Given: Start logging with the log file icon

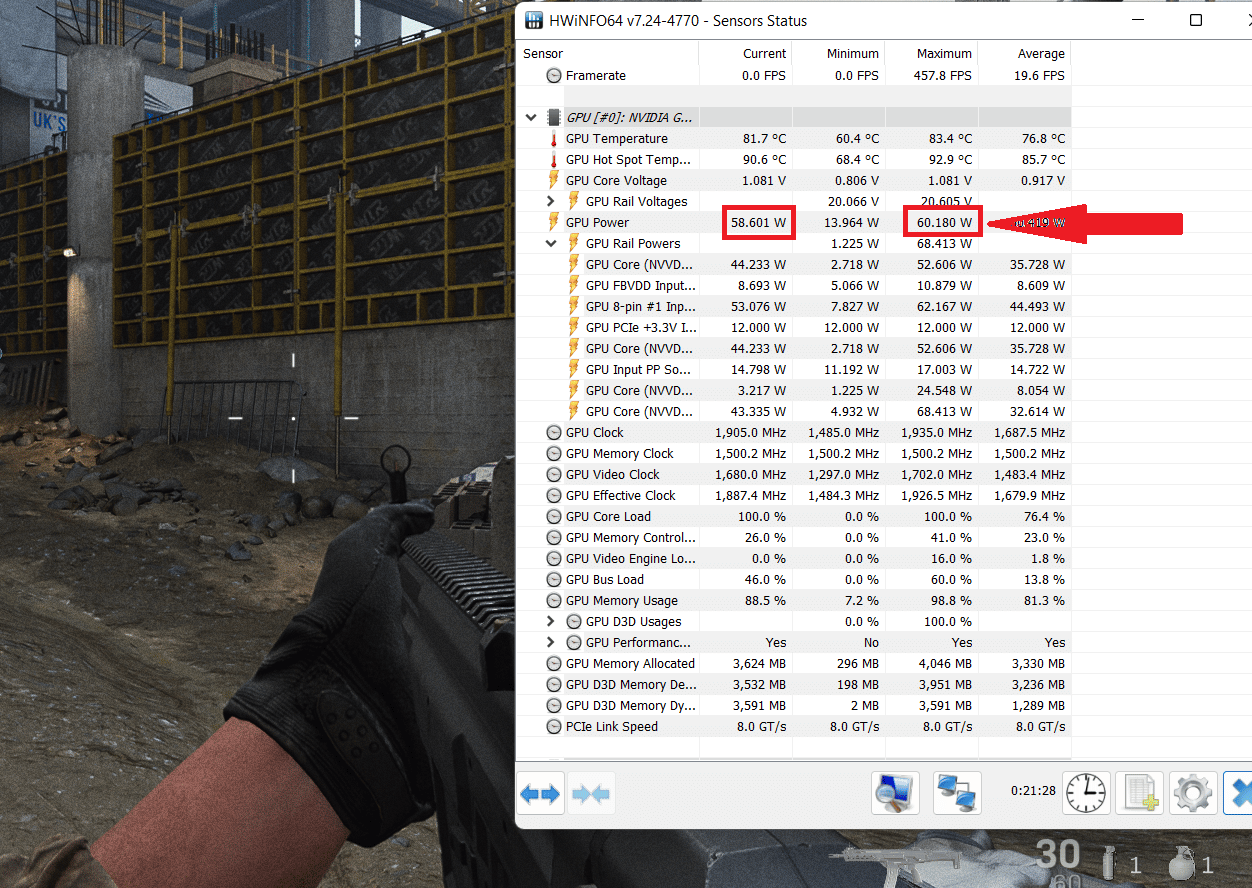Looking at the screenshot, I should (x=1140, y=792).
